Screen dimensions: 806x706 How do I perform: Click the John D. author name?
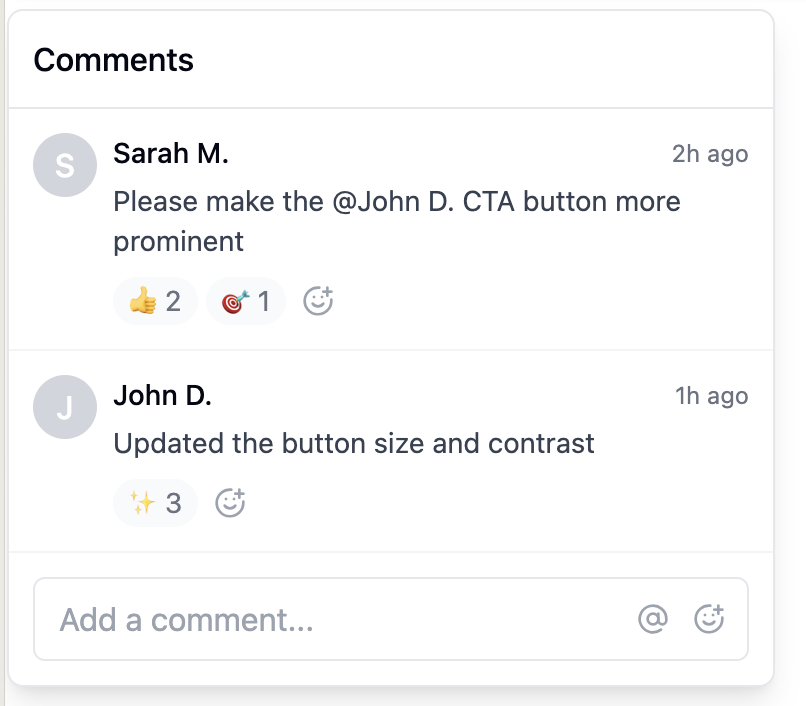tap(163, 395)
